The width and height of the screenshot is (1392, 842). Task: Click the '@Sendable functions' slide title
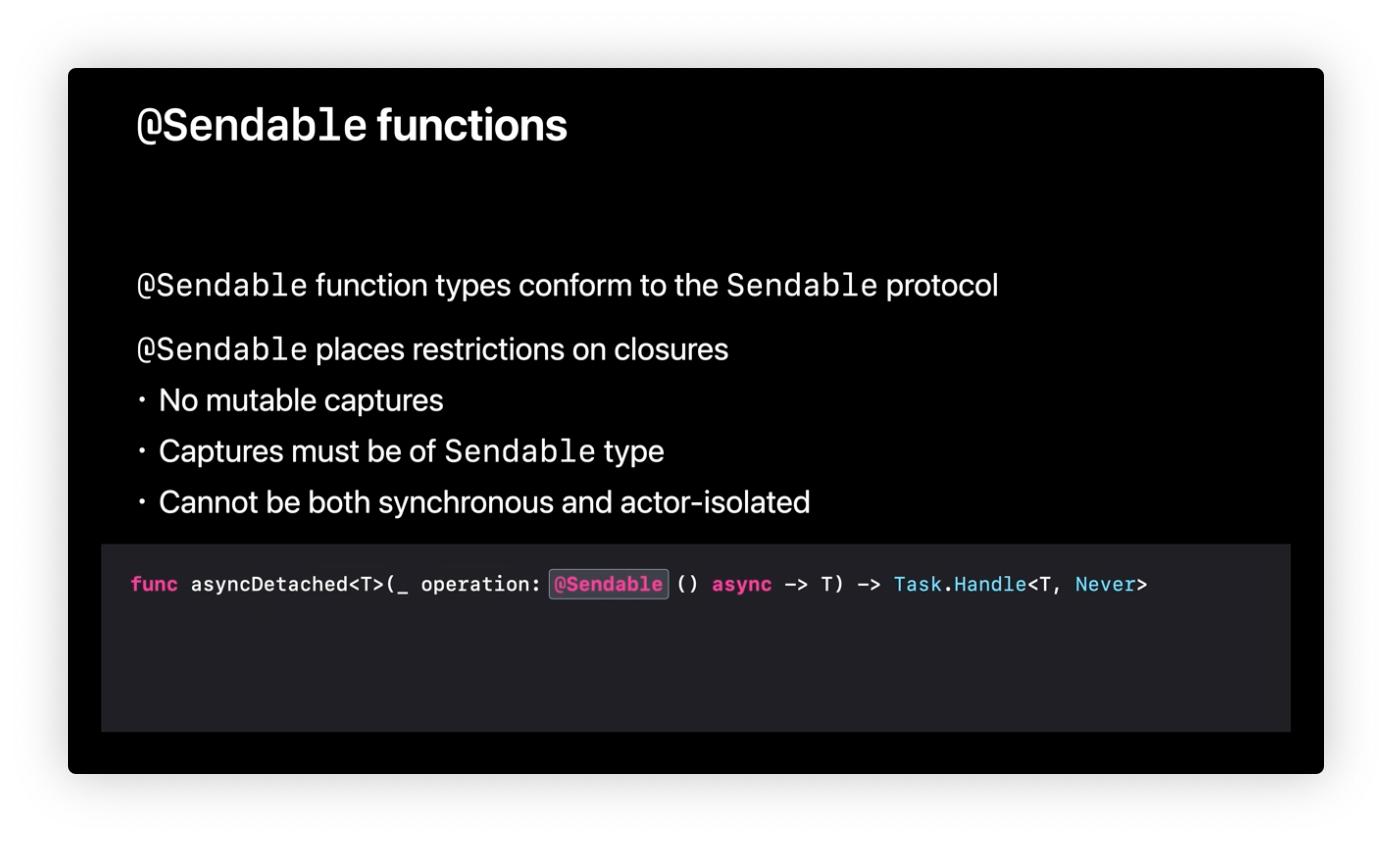coord(352,126)
